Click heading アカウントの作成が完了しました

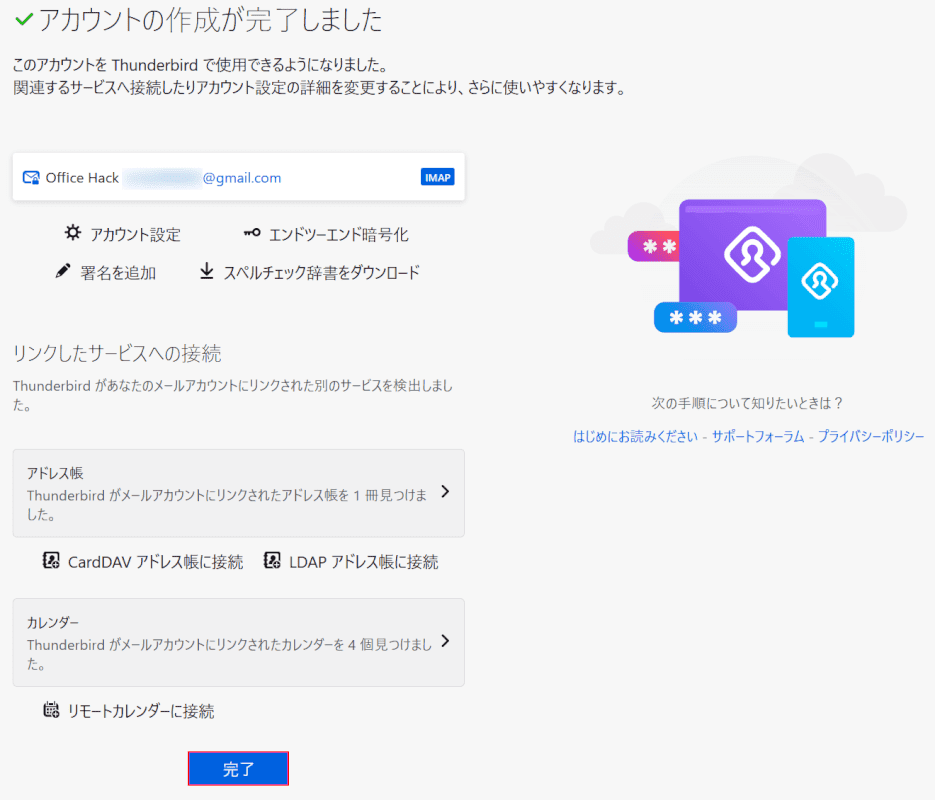pyautogui.click(x=210, y=20)
